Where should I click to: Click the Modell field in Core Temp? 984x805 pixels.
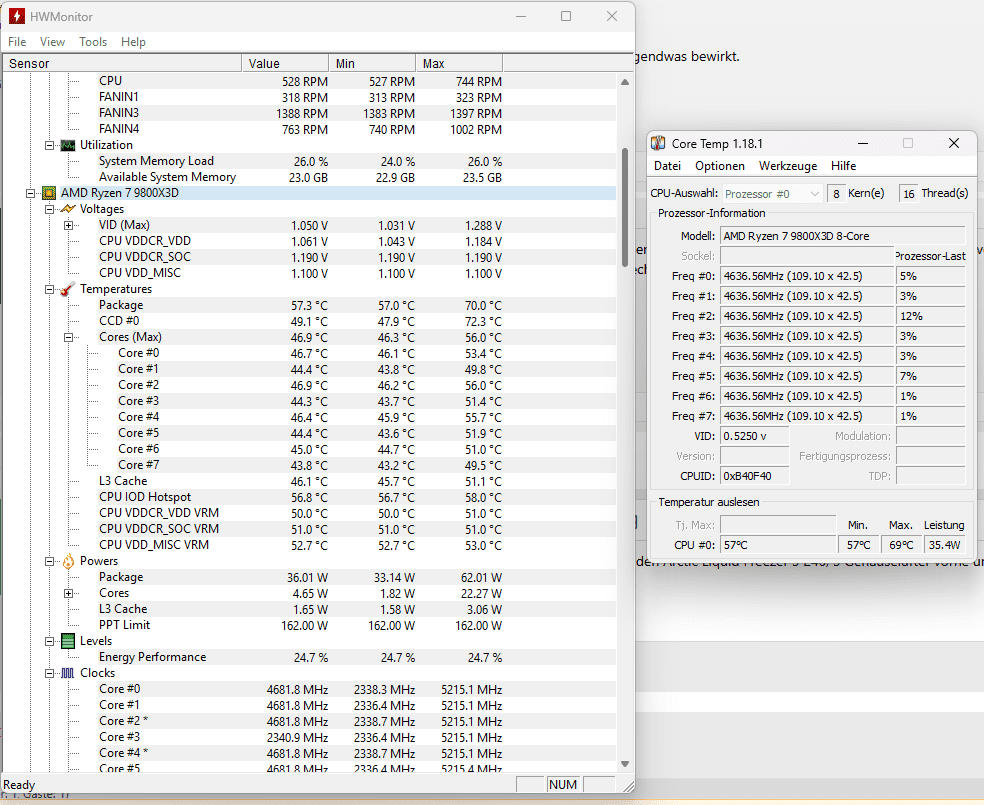click(842, 236)
